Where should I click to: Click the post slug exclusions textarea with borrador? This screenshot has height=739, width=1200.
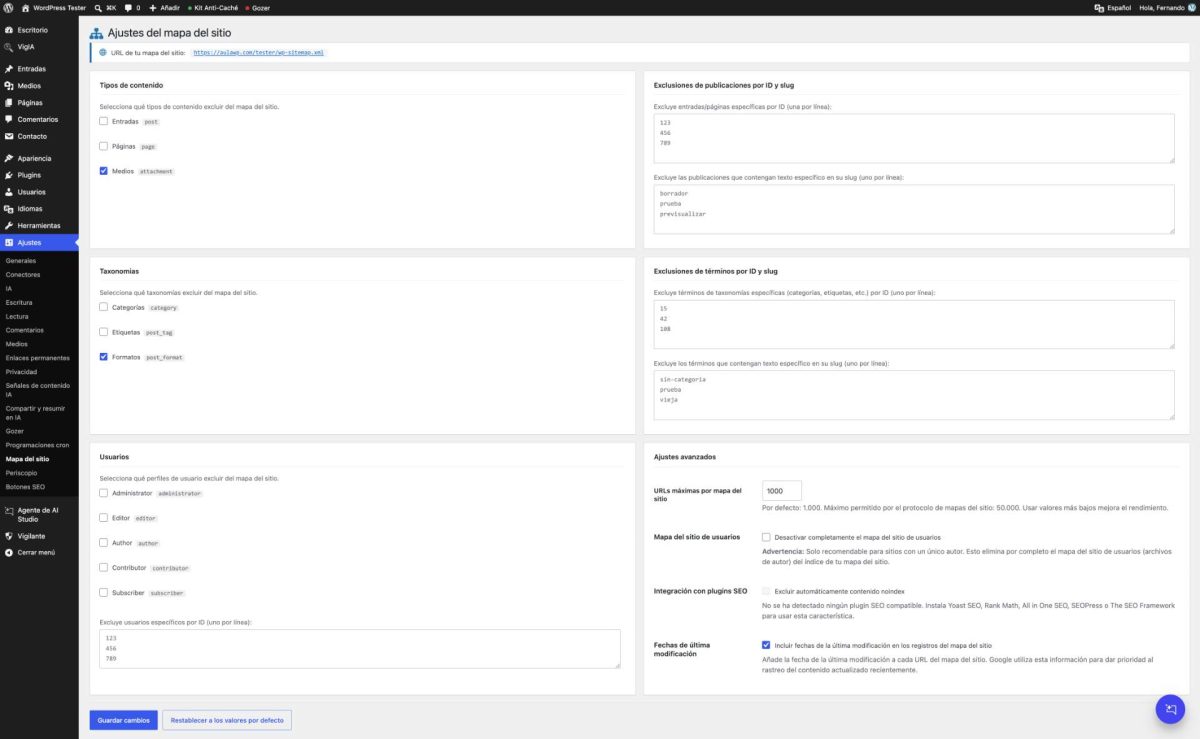click(x=914, y=209)
